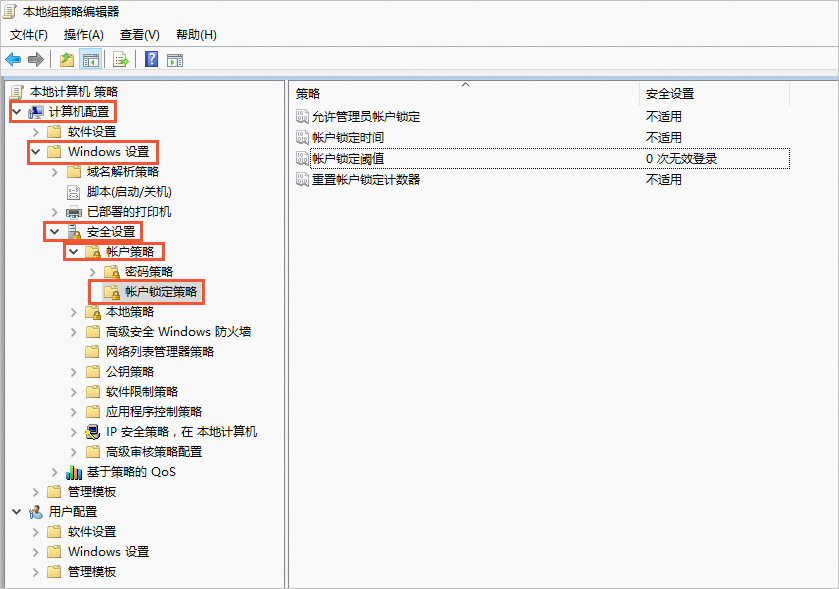Click the 计算机配置 computer icon

tap(36, 112)
